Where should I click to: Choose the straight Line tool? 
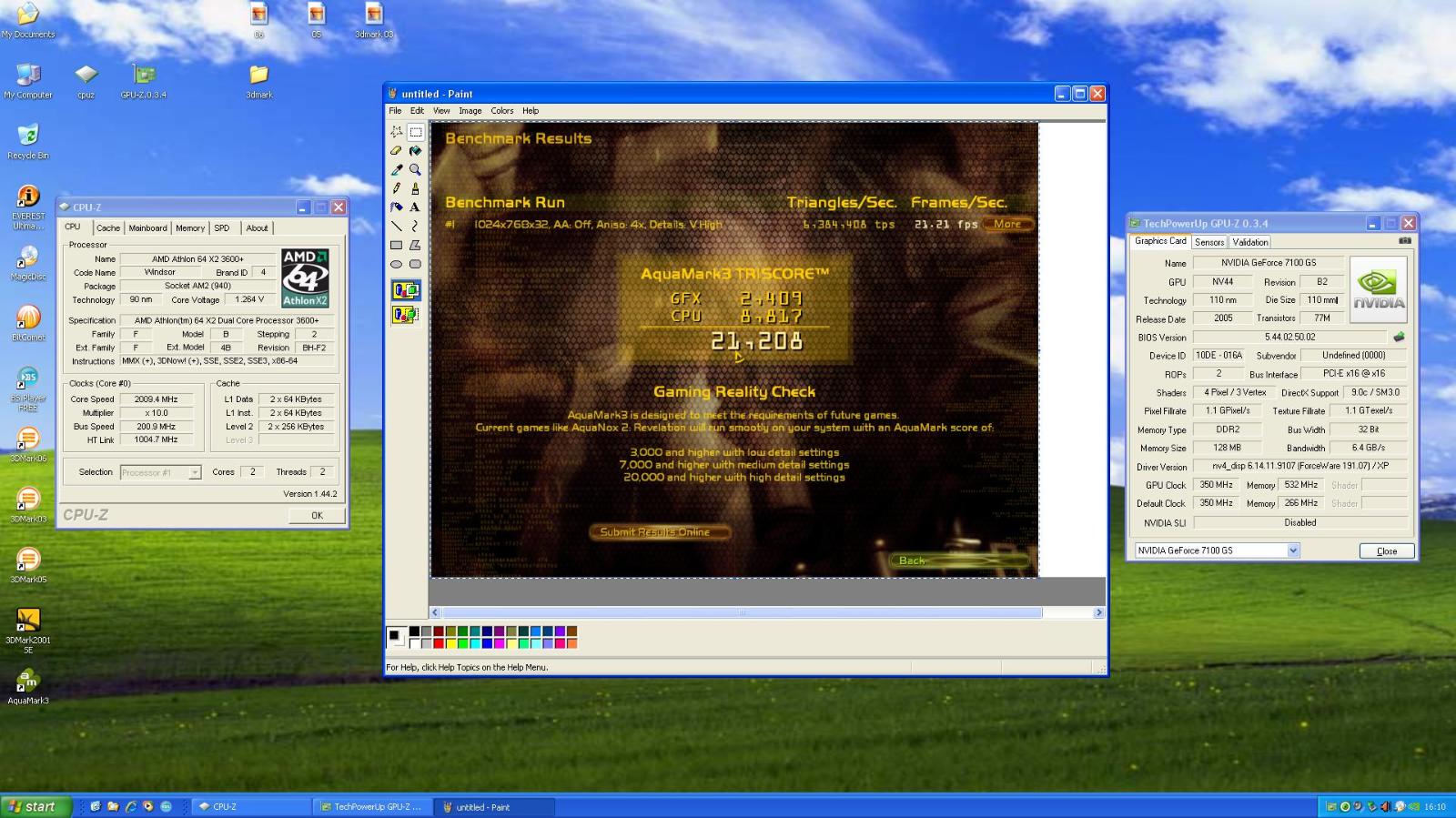point(396,226)
